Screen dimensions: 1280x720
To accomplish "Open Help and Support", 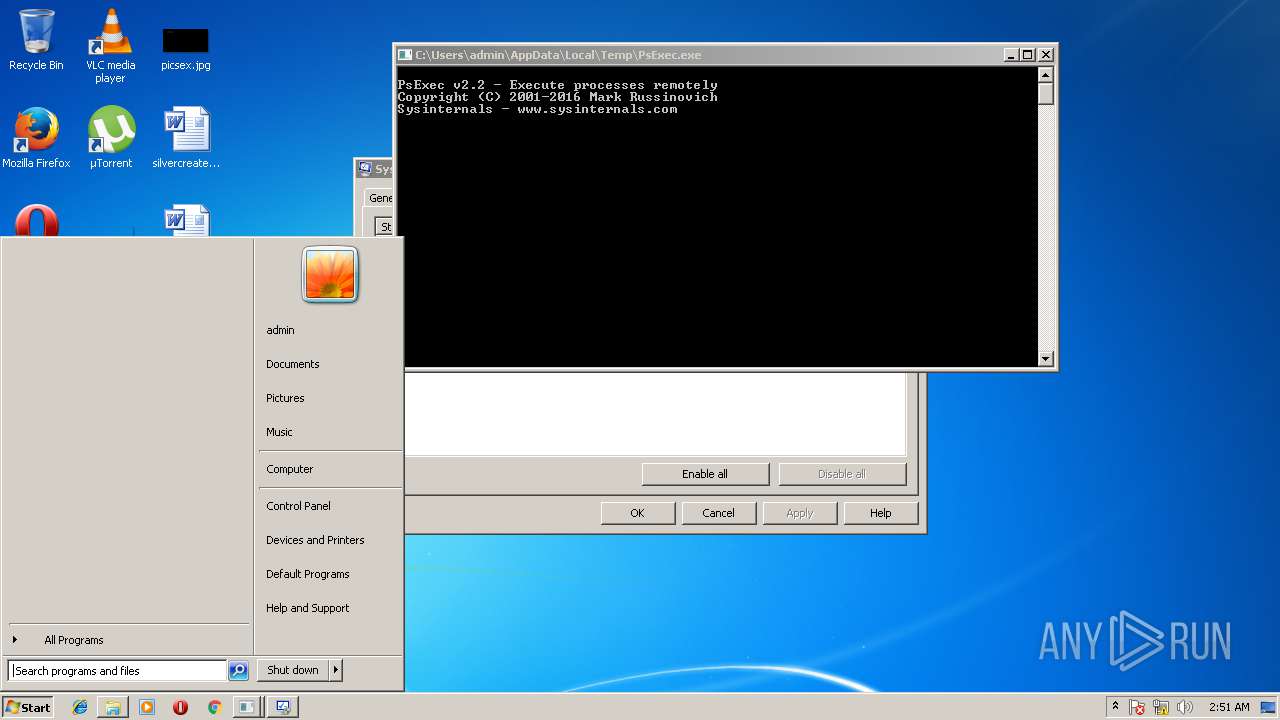I will point(330,608).
